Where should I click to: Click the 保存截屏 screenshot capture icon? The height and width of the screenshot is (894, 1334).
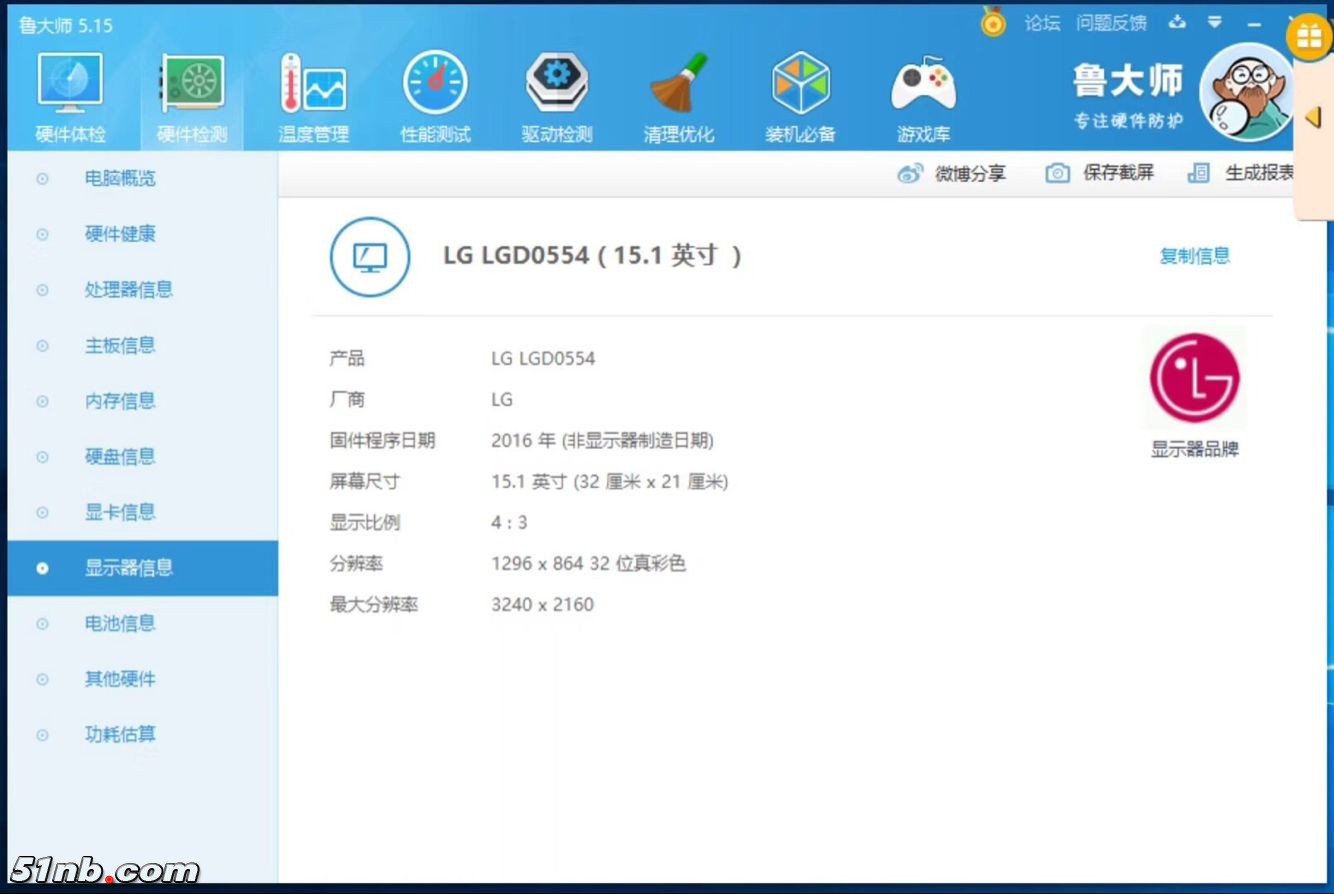coord(1098,172)
